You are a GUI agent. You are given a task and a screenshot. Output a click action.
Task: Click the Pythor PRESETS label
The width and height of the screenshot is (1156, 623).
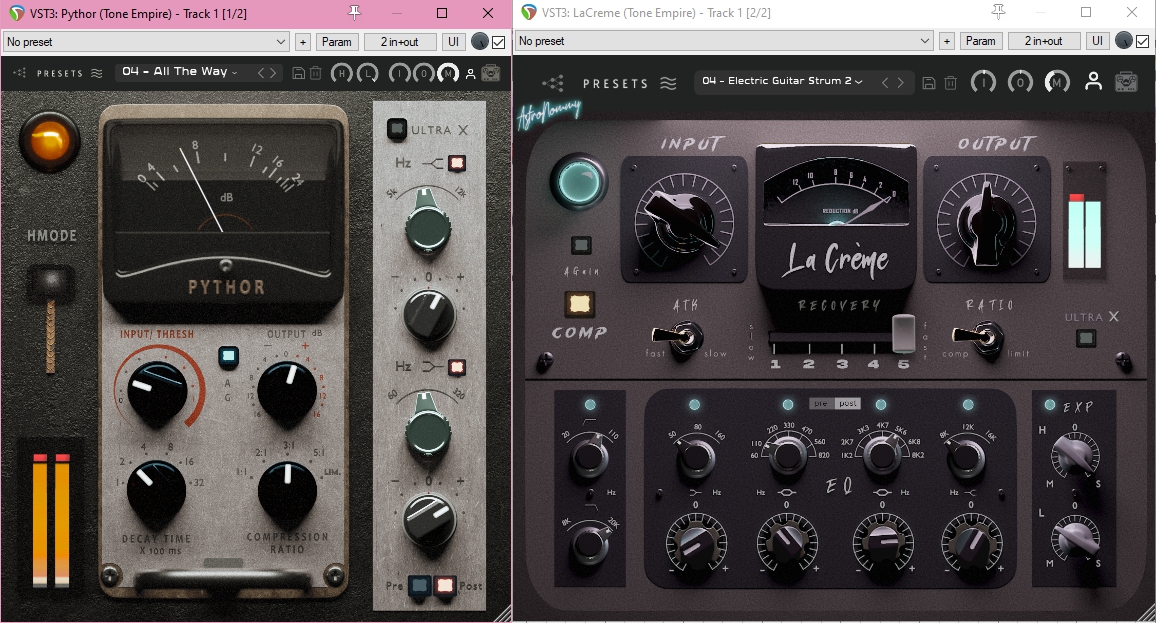[x=60, y=73]
